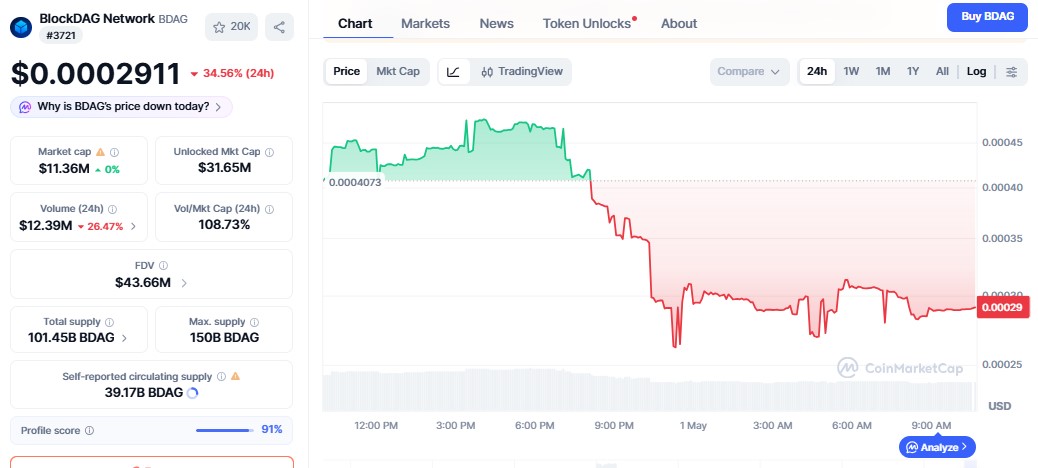Click the Profile score progress bar

(x=224, y=430)
